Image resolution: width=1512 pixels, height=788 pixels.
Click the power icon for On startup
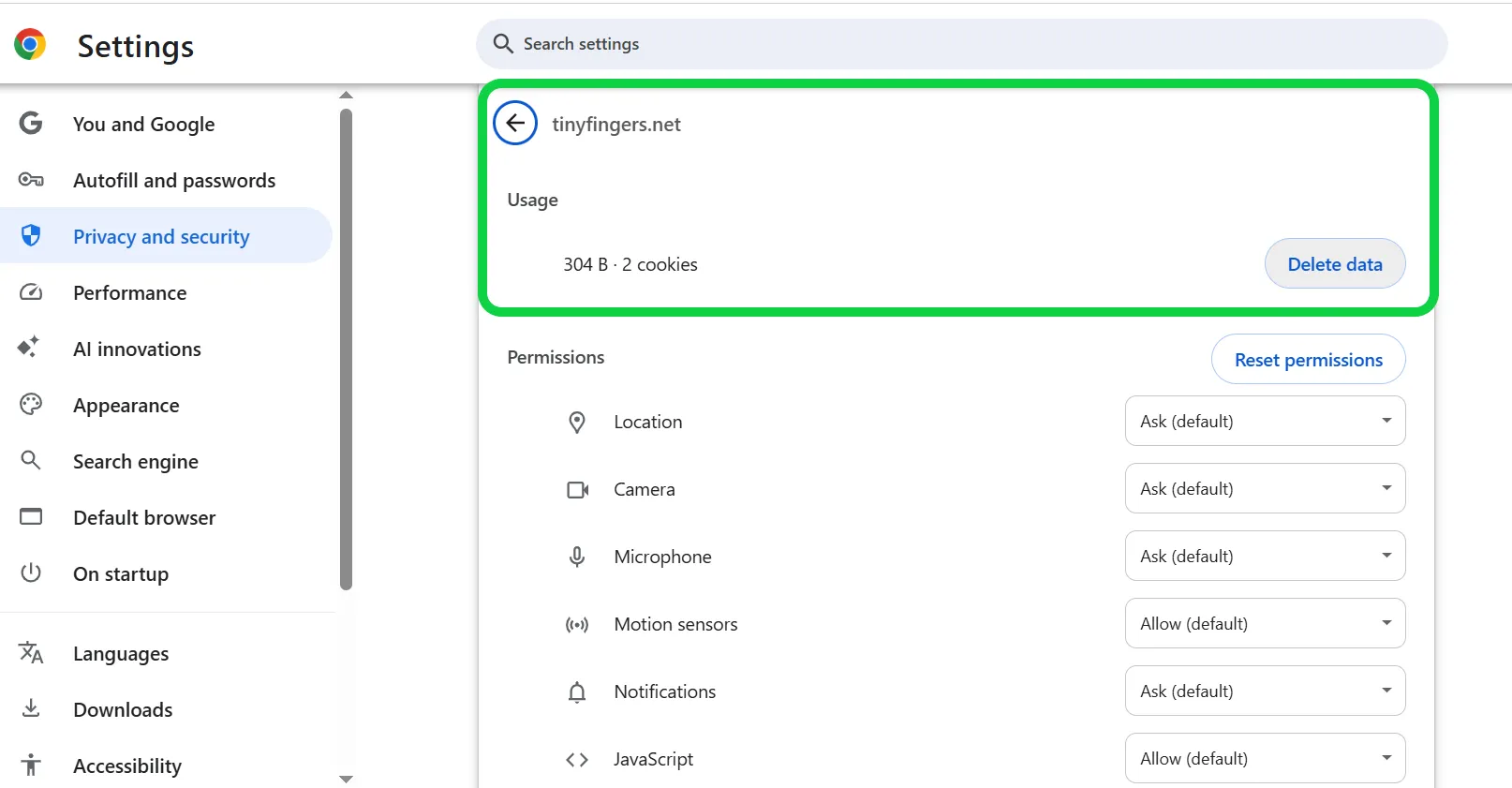(x=31, y=572)
